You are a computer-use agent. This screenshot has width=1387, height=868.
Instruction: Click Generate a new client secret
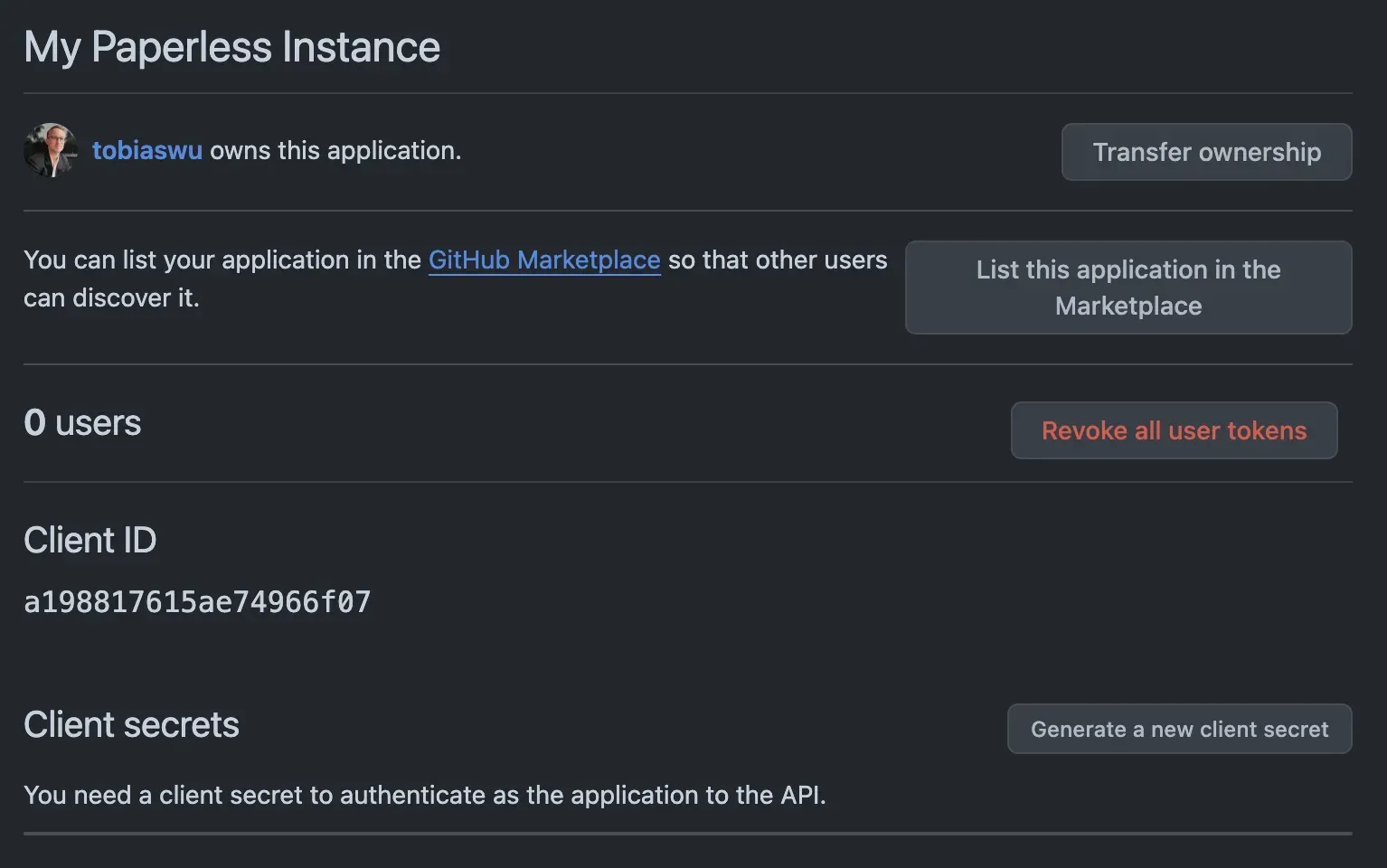1179,729
